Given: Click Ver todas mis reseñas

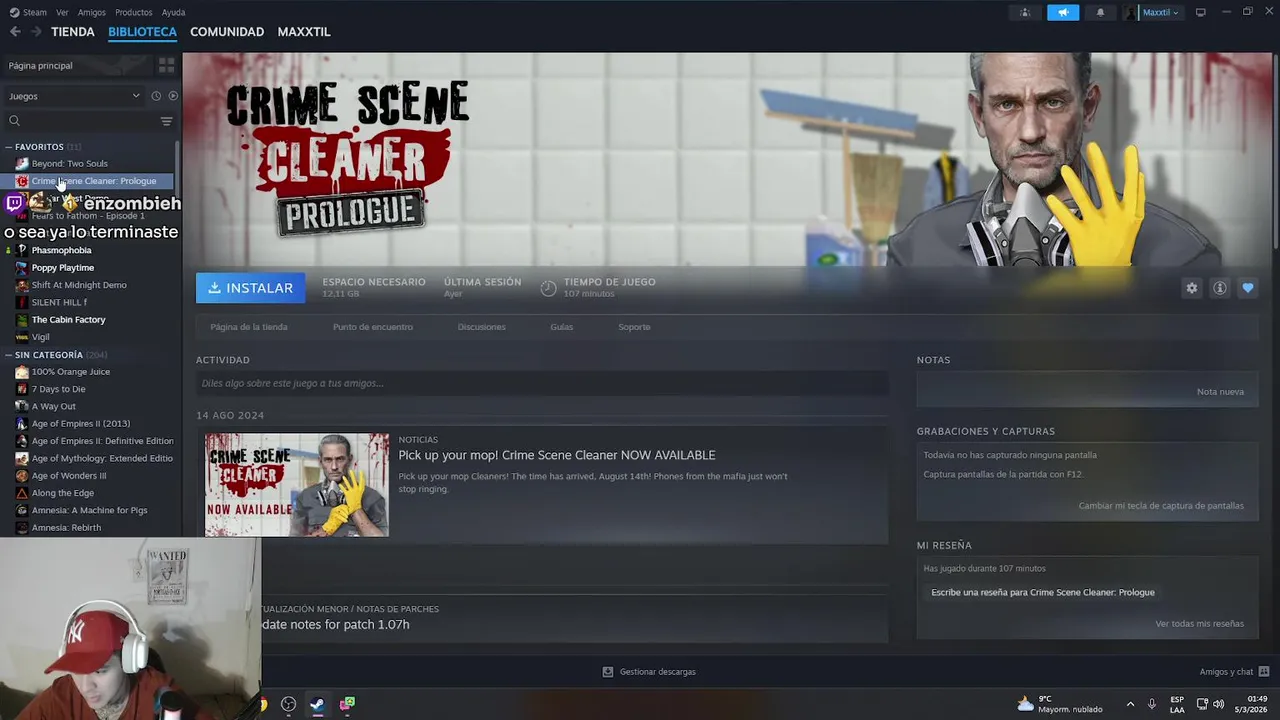Looking at the screenshot, I should coord(1199,624).
